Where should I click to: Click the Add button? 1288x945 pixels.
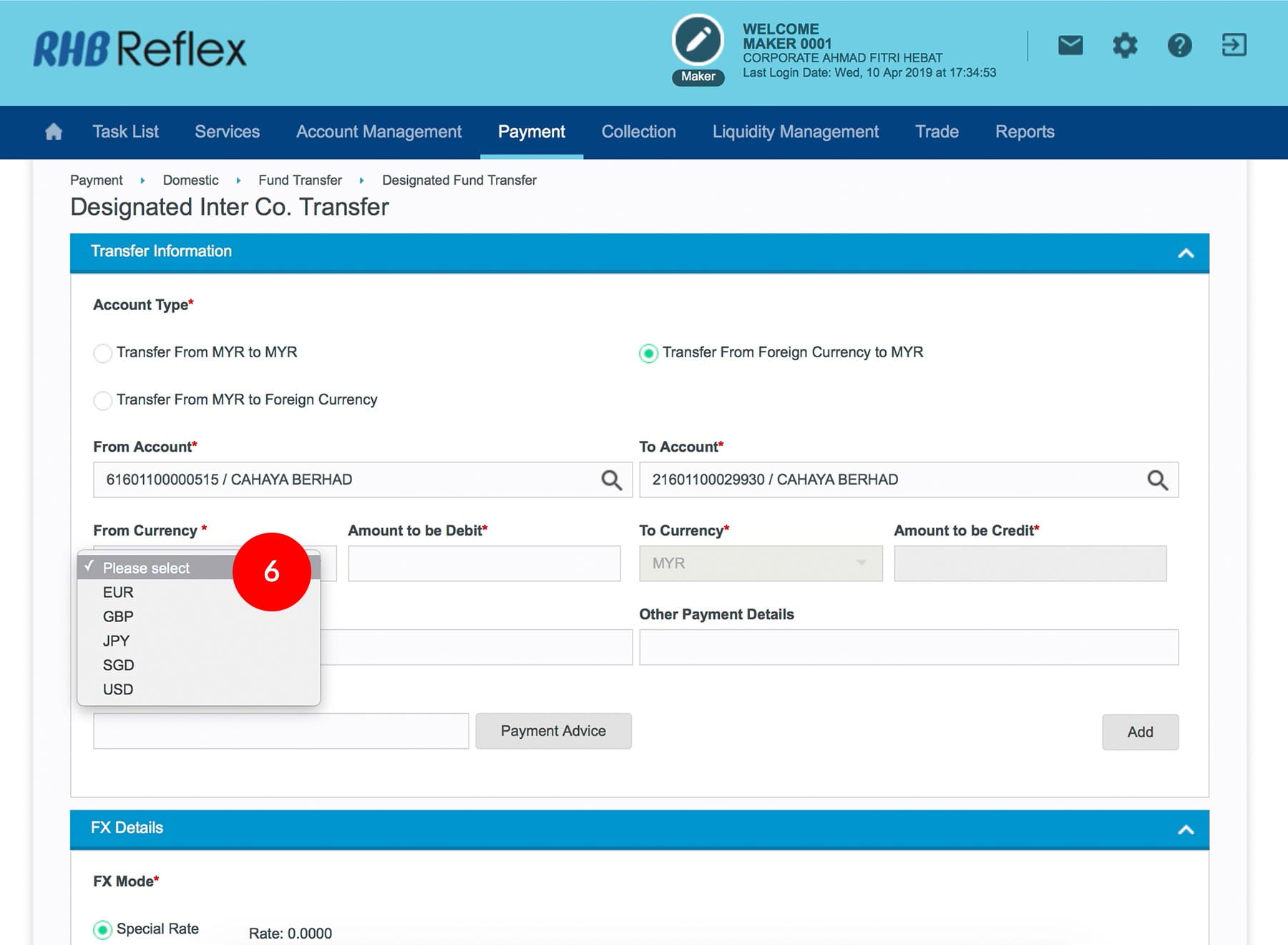coord(1140,732)
